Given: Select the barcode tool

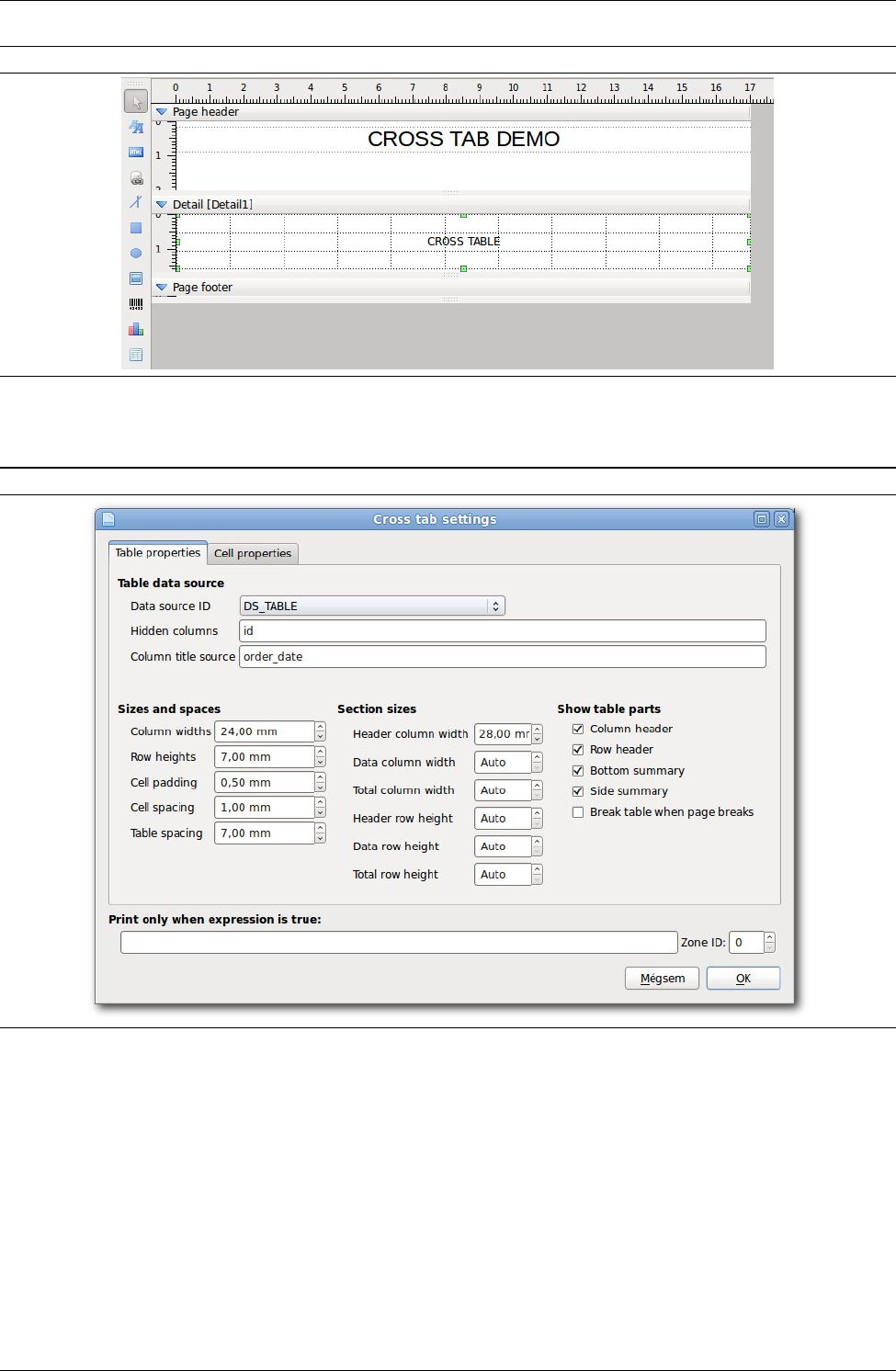Looking at the screenshot, I should click(136, 303).
